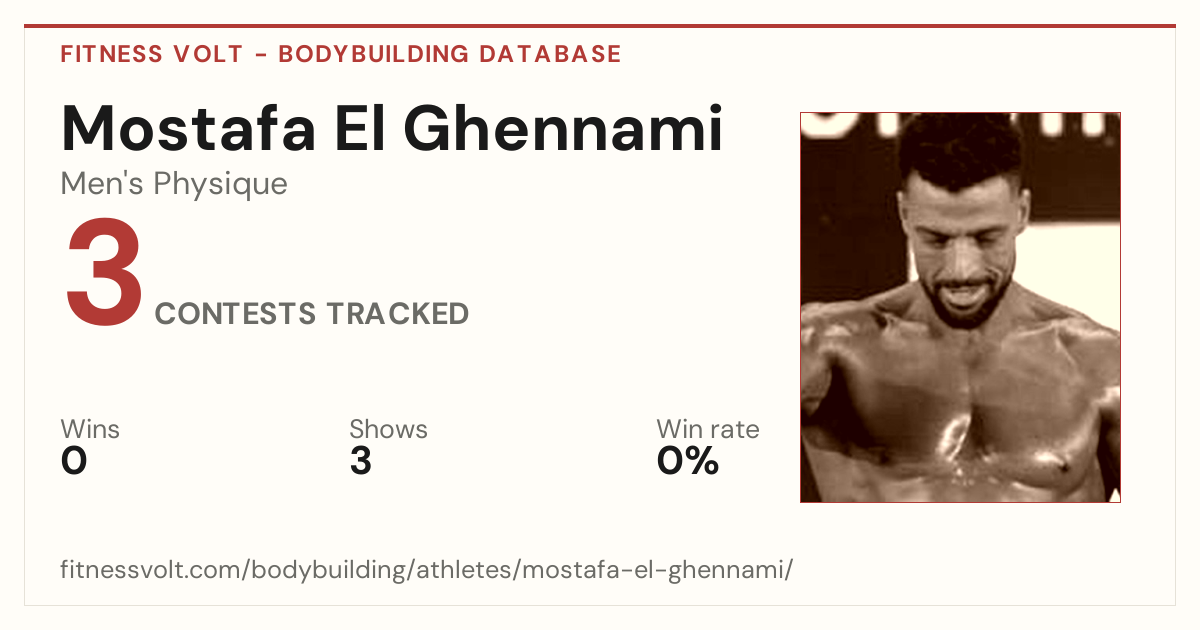Select the Wins value 0
This screenshot has height=630, width=1200.
point(74,461)
